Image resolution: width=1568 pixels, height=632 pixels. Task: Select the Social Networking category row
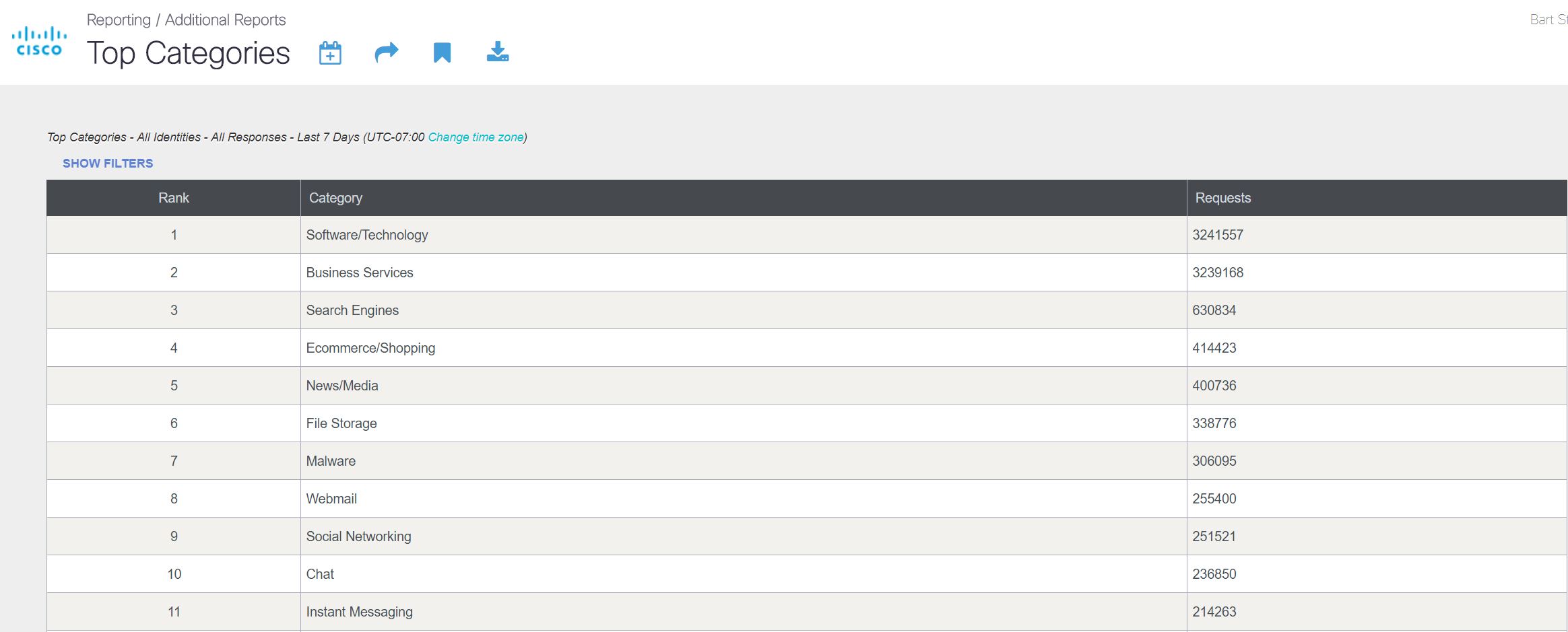coord(358,536)
